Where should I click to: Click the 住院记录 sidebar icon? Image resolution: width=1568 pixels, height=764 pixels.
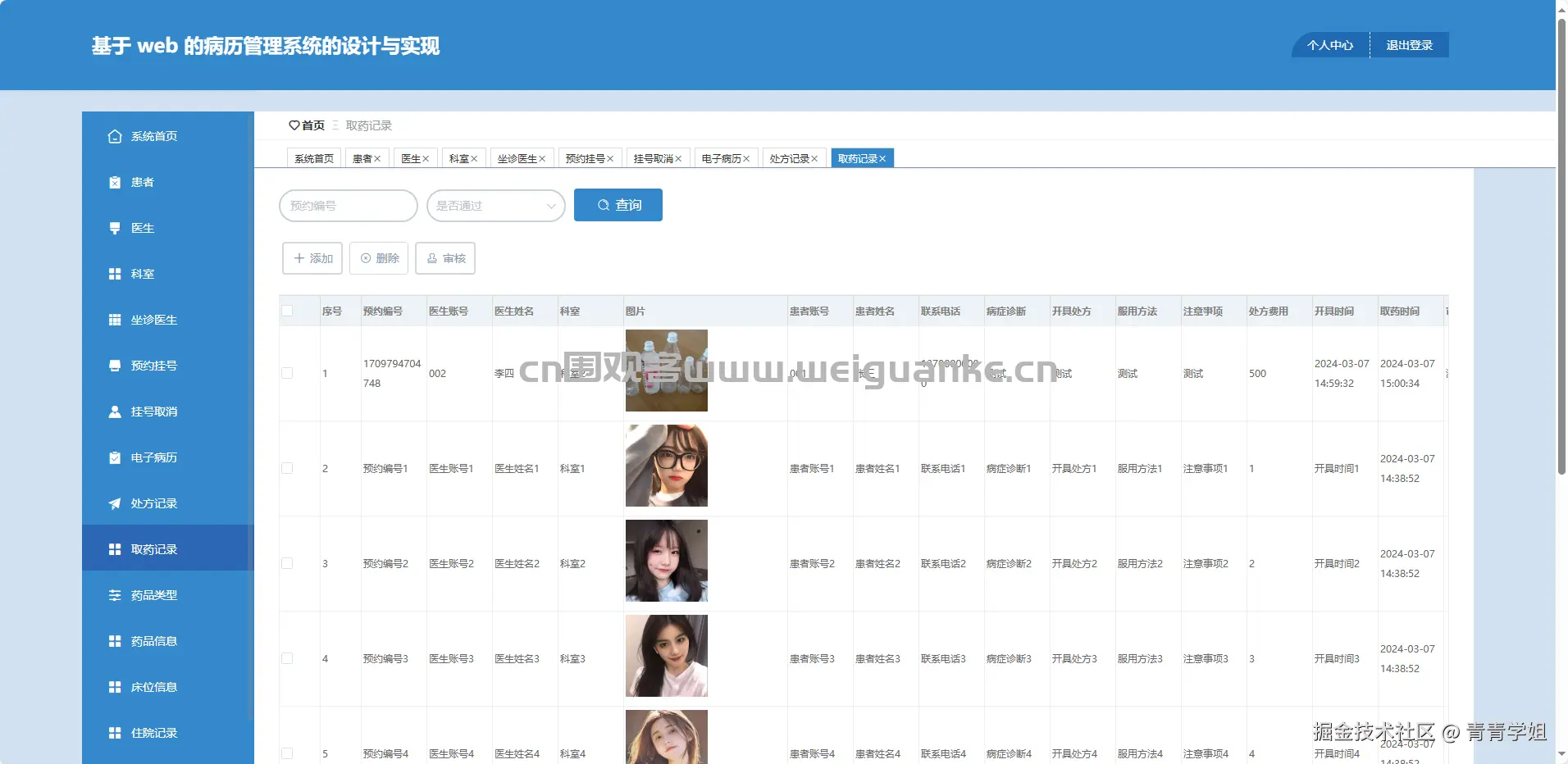(115, 733)
